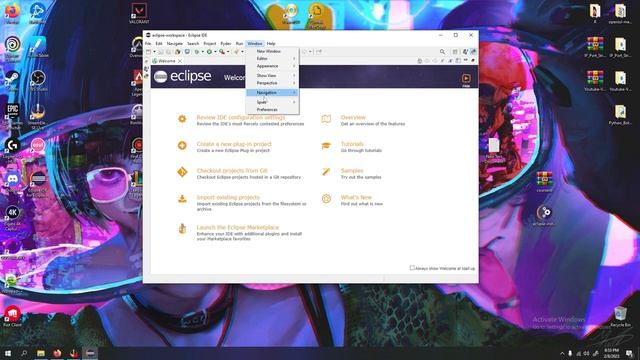Click the Eclipse taskbar button

(90, 353)
